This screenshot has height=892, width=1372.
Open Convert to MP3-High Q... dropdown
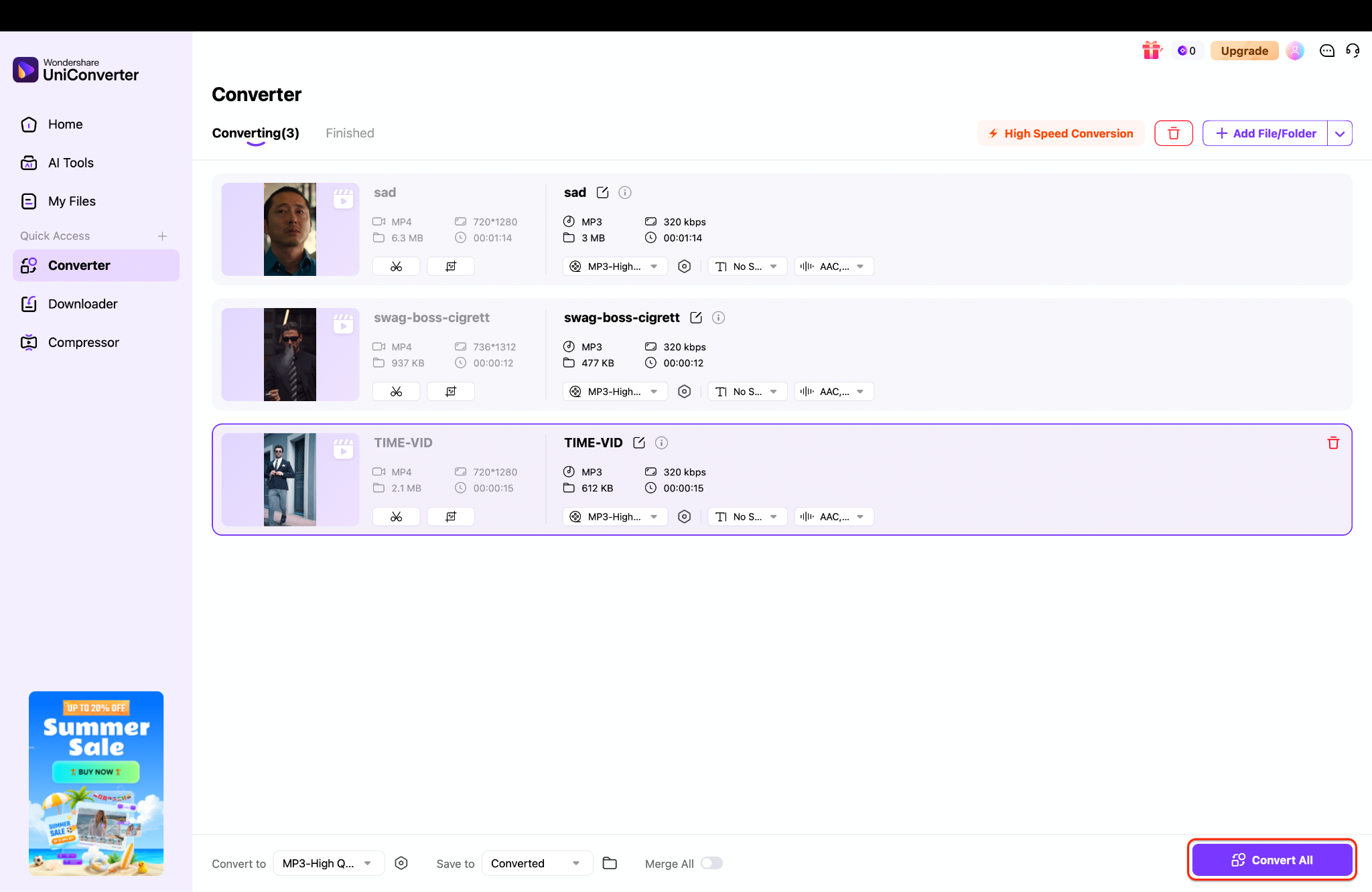click(x=328, y=863)
